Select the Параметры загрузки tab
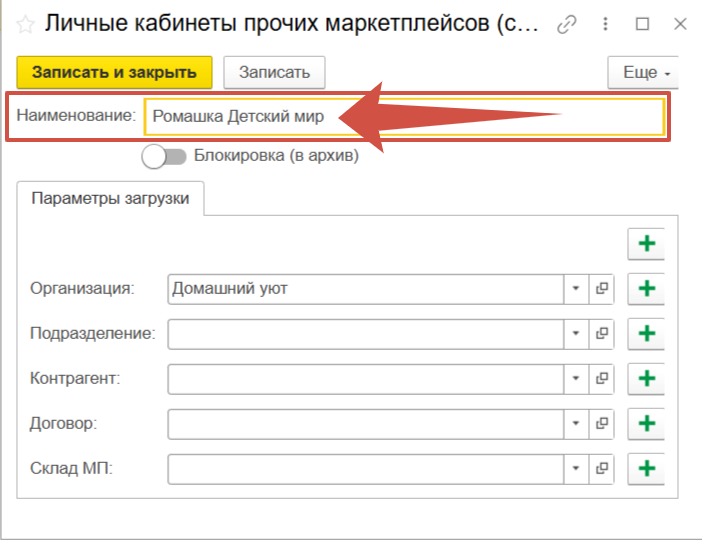Viewport: 702px width, 540px height. pyautogui.click(x=110, y=198)
